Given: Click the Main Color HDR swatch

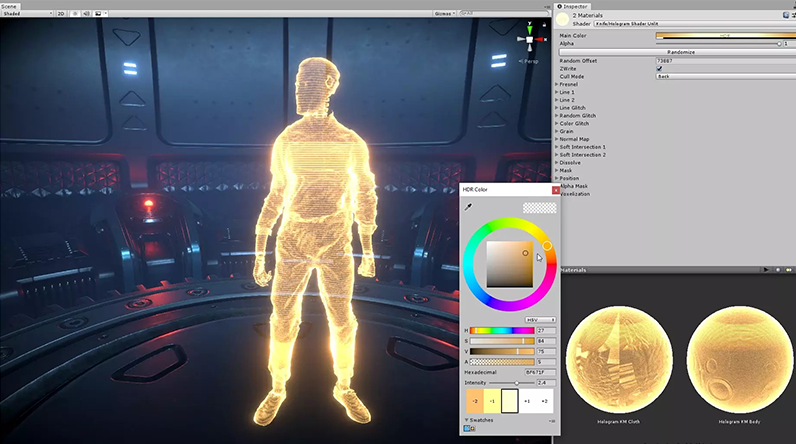Looking at the screenshot, I should (x=726, y=36).
